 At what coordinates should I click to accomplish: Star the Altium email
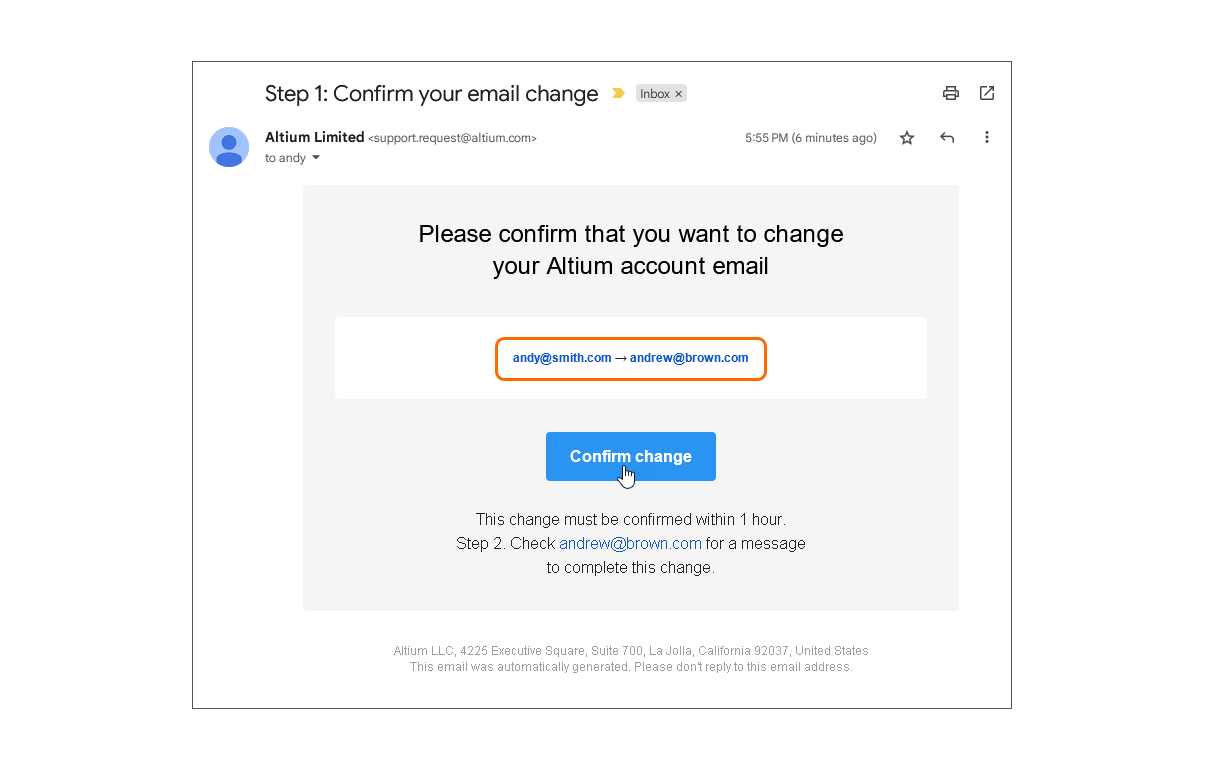click(x=907, y=138)
